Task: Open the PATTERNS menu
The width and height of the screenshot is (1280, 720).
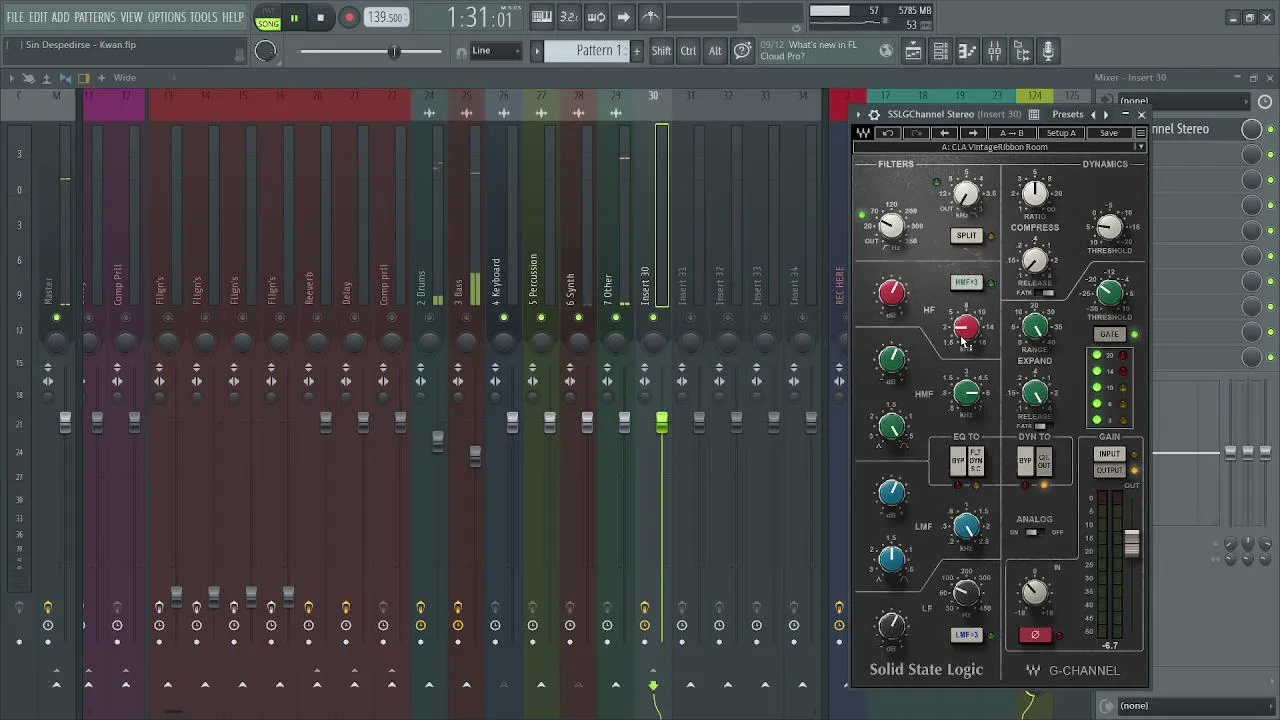Action: [95, 17]
